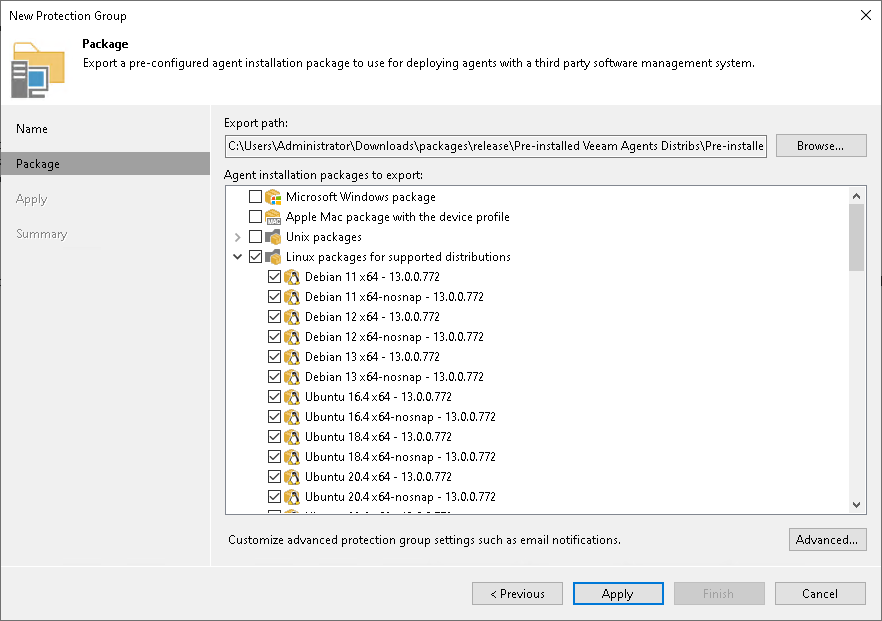Uncheck Ubuntu 20.4 x64 - 13.0.0.772 checkbox
Viewport: 882px width, 621px height.
click(x=274, y=476)
